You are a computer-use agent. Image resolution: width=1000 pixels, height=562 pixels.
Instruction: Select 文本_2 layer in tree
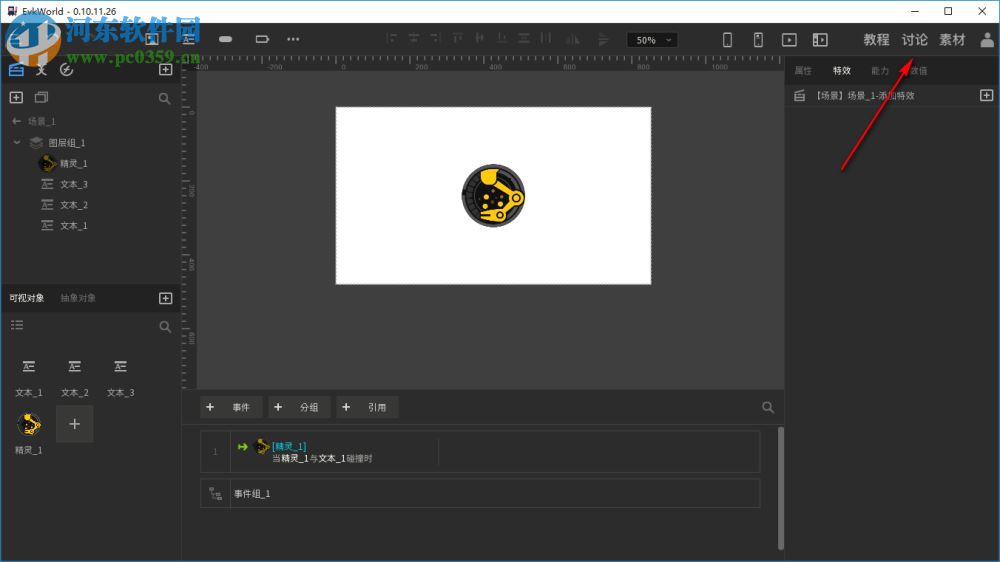[x=73, y=205]
